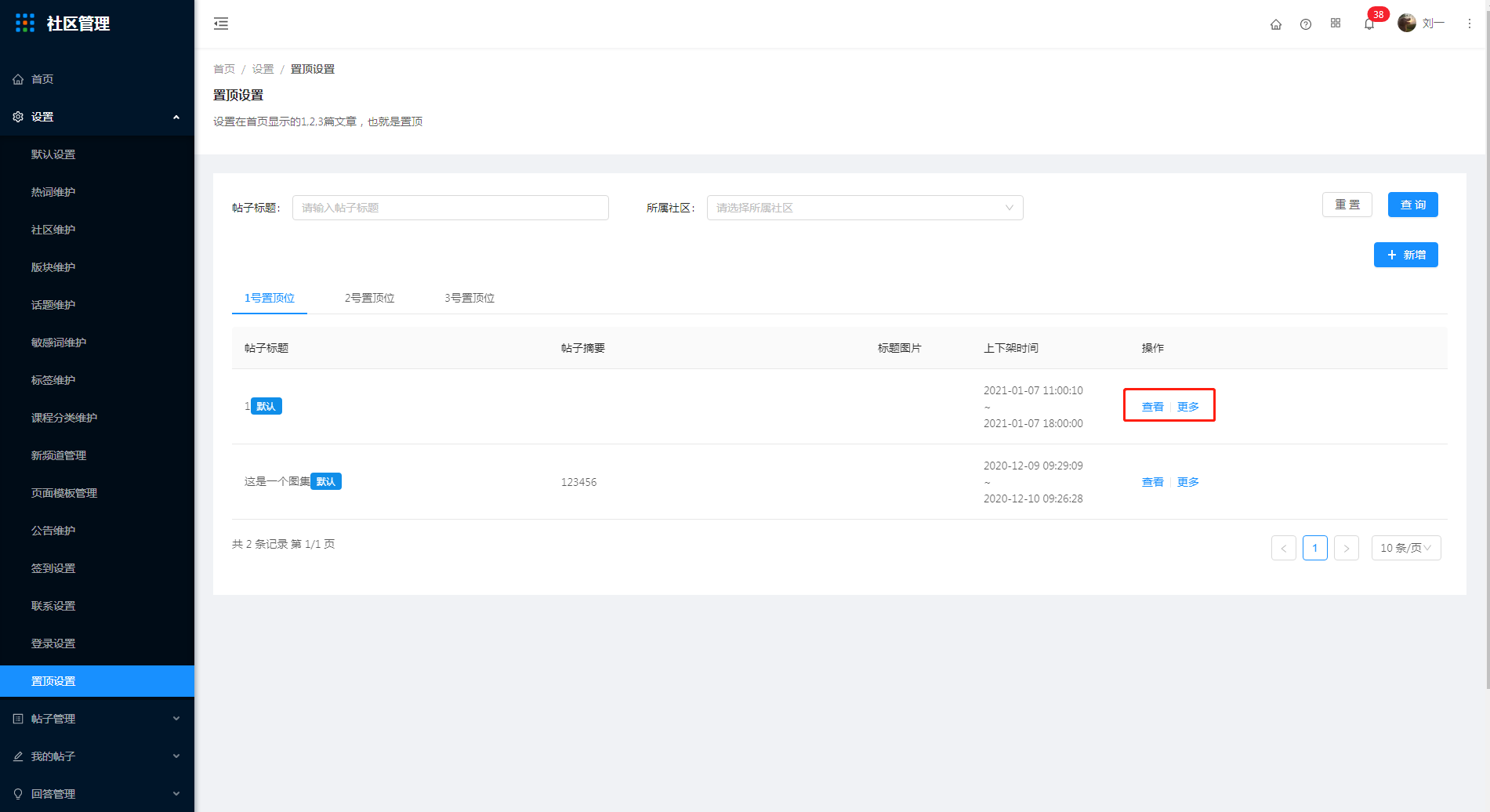Click the 设置 gear icon in sidebar
Screen dimensions: 1490x812
pos(18,117)
